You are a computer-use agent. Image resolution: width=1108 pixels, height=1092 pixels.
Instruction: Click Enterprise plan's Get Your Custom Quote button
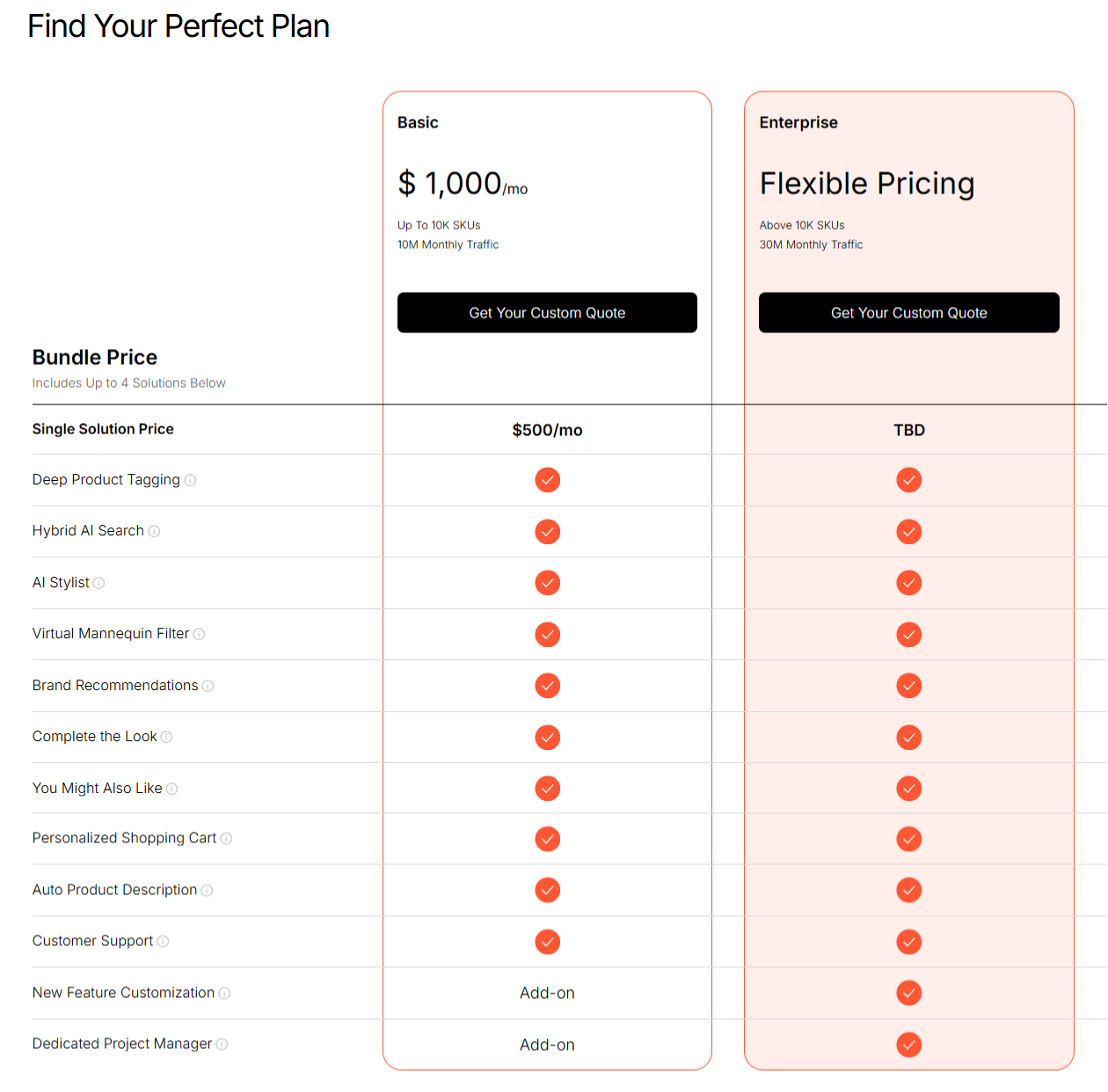point(909,313)
